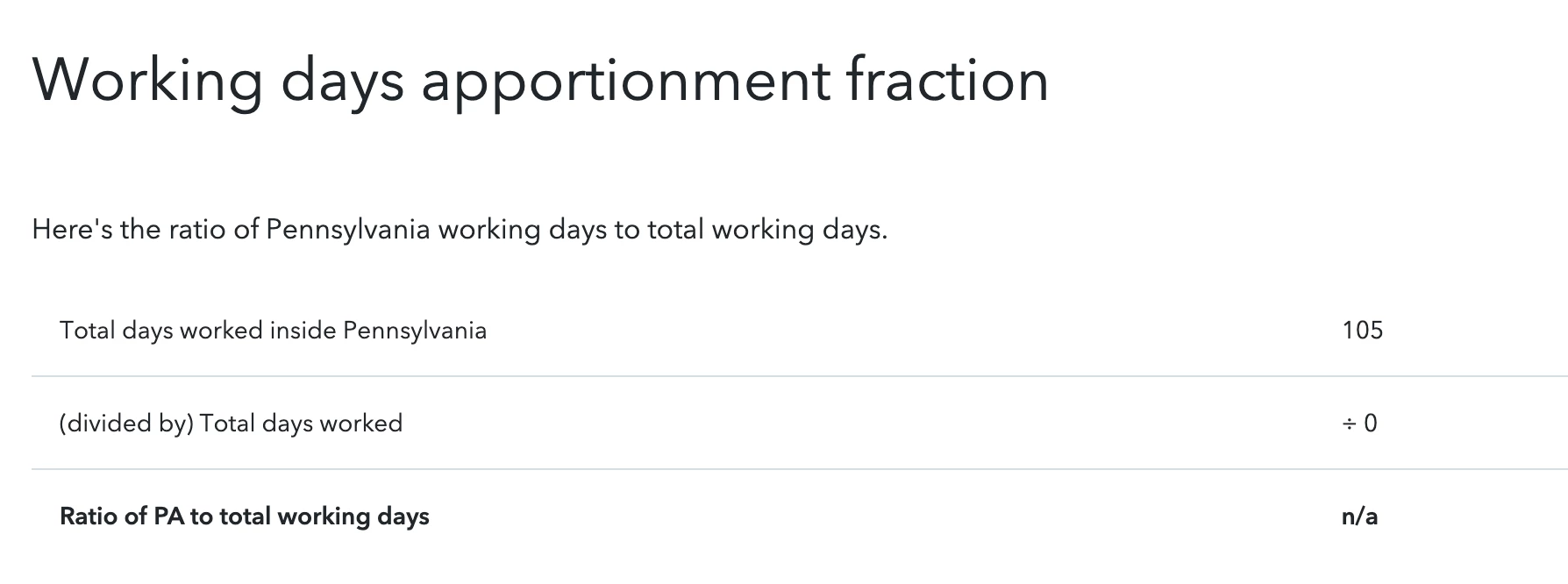Click 'Total days worked' in second row
The width and height of the screenshot is (1568, 584).
301,424
